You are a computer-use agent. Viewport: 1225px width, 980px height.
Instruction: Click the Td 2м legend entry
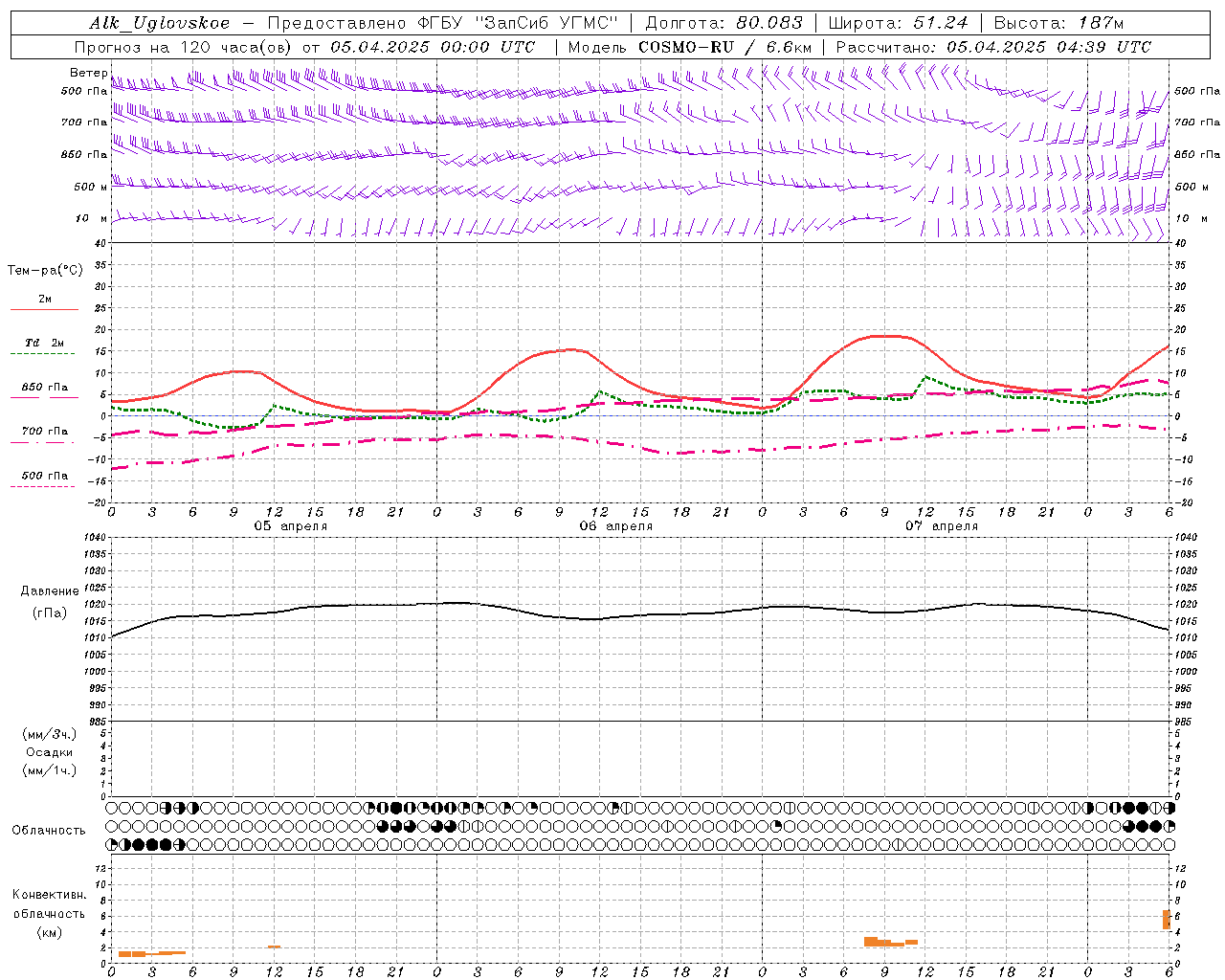[x=44, y=343]
